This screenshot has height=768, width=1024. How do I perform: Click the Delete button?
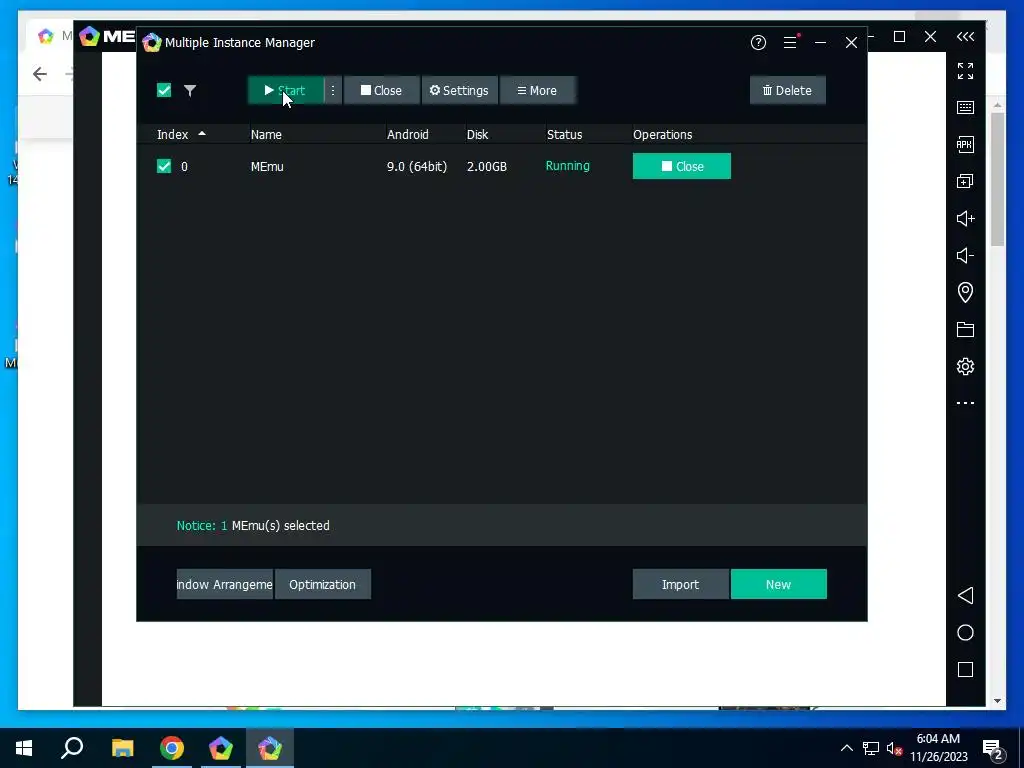(x=788, y=91)
